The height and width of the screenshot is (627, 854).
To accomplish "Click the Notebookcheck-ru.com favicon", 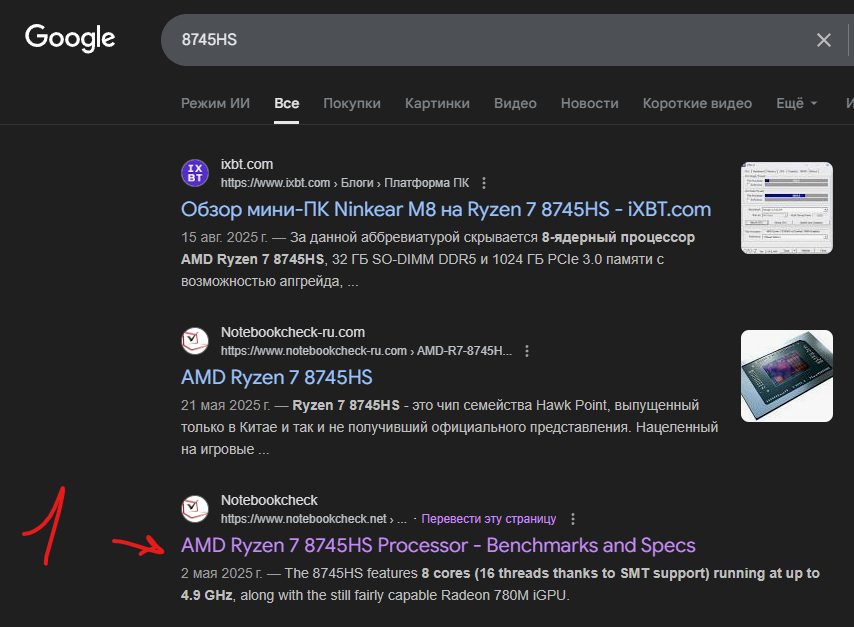I will (x=195, y=341).
